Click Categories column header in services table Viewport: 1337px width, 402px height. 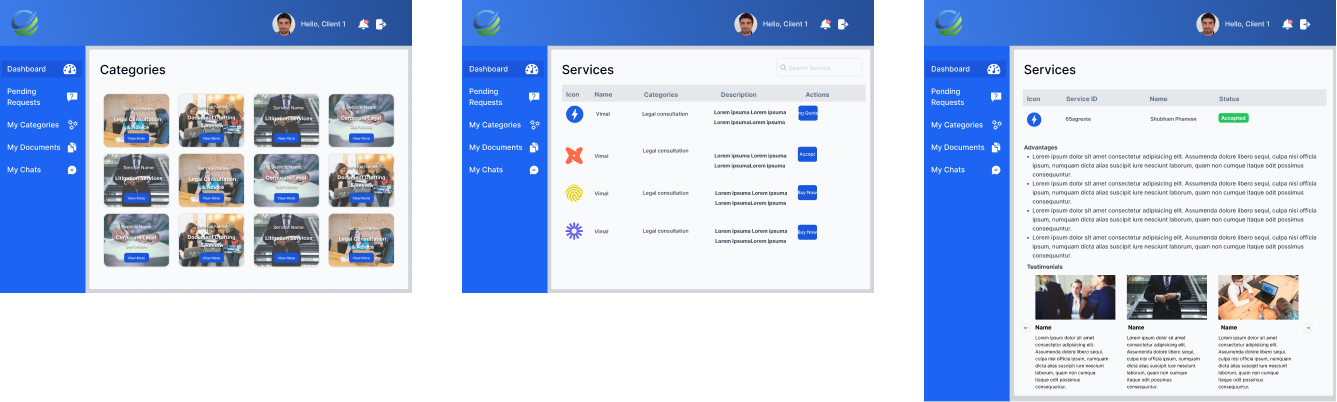660,95
